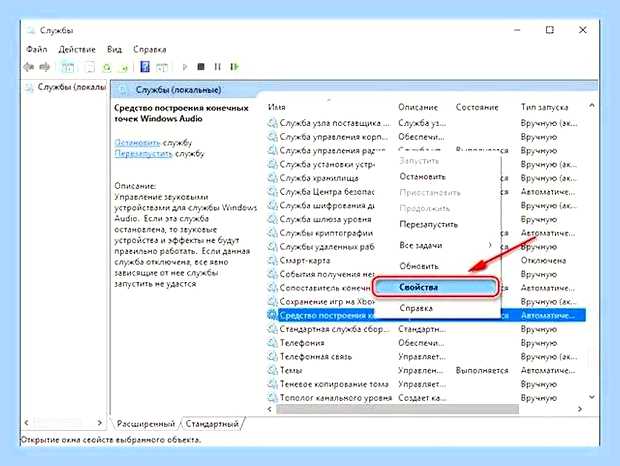
Task: Select the Телефонная связь service row
Action: tap(426, 357)
